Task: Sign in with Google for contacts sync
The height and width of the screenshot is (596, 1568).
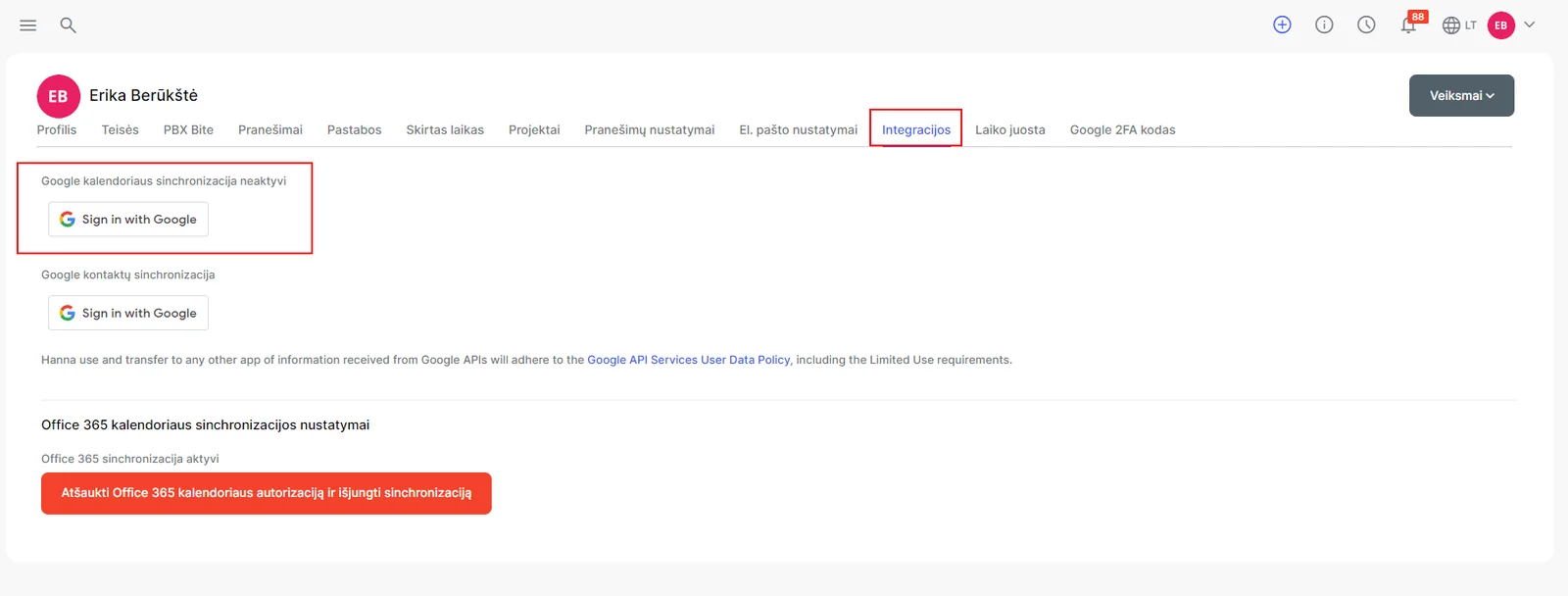Action: point(128,313)
